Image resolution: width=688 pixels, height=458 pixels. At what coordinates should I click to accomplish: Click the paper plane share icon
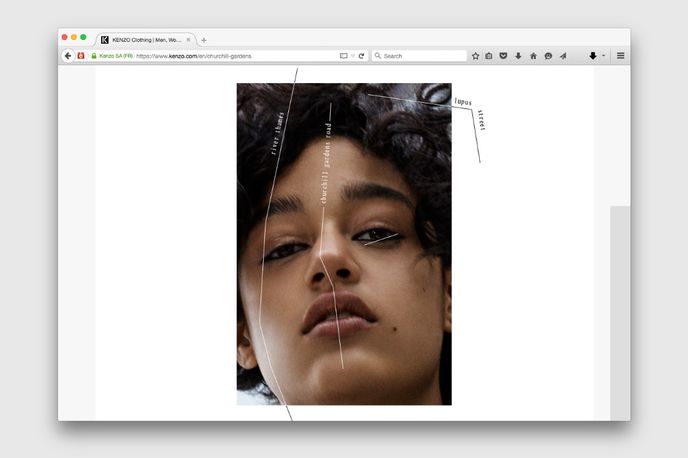[x=562, y=56]
